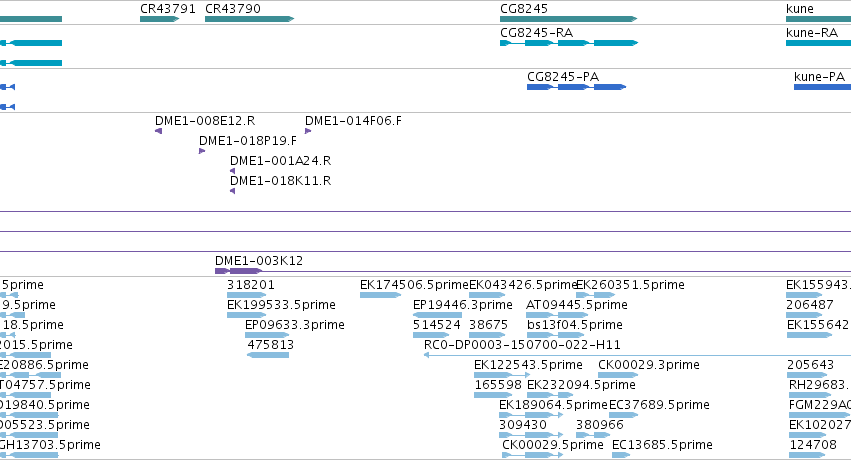Click the 318201 EST label

coord(251,285)
